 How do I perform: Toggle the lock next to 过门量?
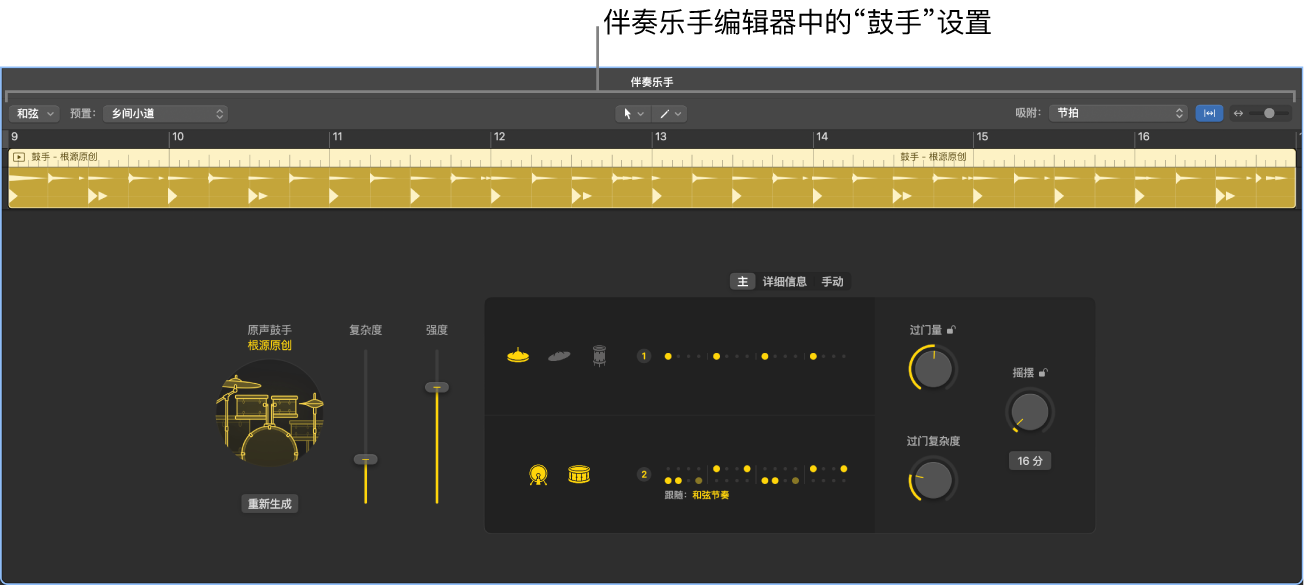point(952,329)
